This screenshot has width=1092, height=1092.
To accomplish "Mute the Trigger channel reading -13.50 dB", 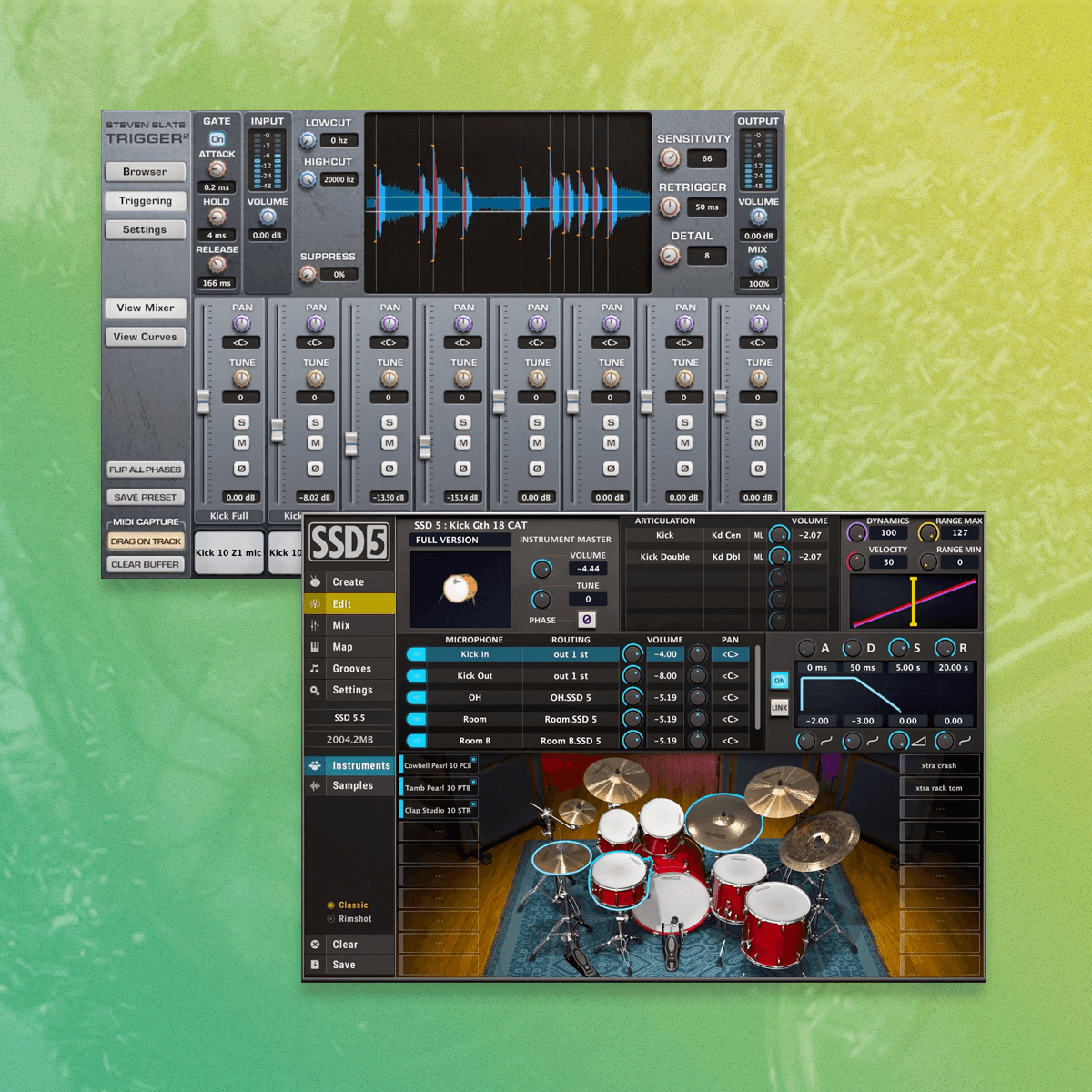I will click(x=389, y=443).
